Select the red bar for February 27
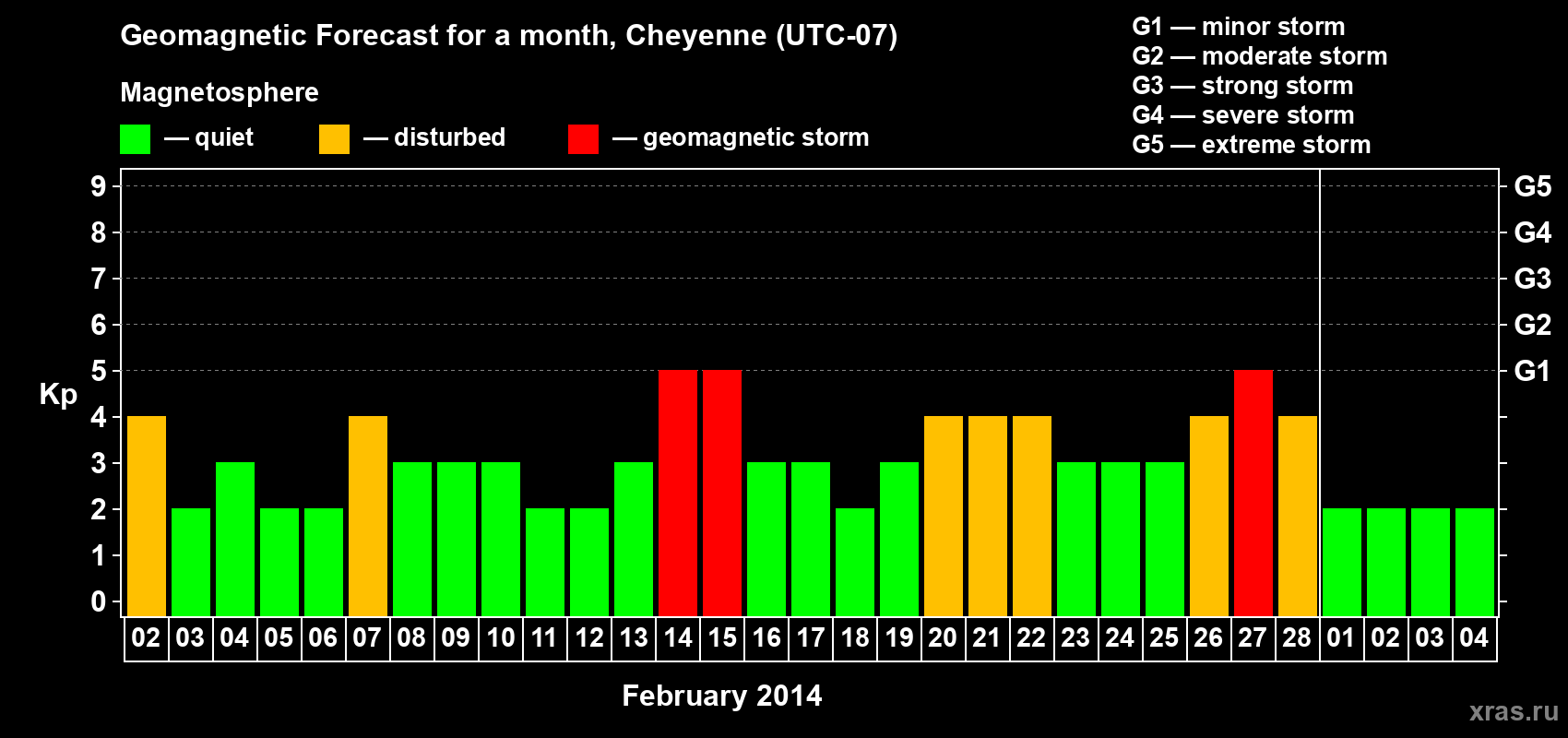Image resolution: width=1568 pixels, height=738 pixels. tap(1253, 493)
